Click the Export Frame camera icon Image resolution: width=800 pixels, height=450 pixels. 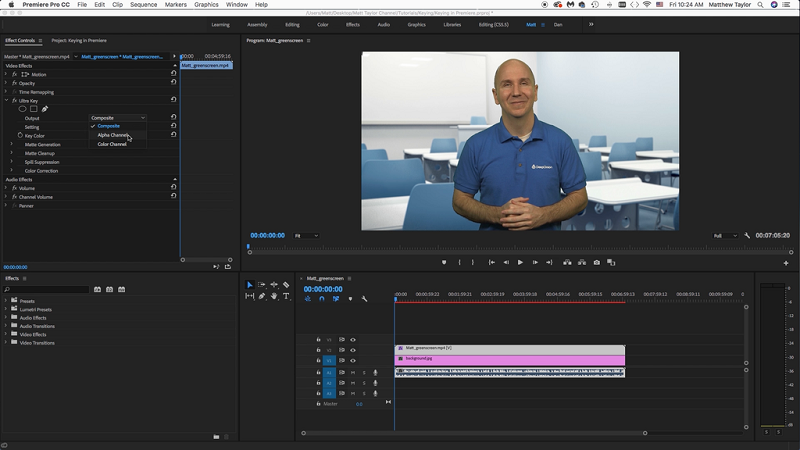point(597,262)
